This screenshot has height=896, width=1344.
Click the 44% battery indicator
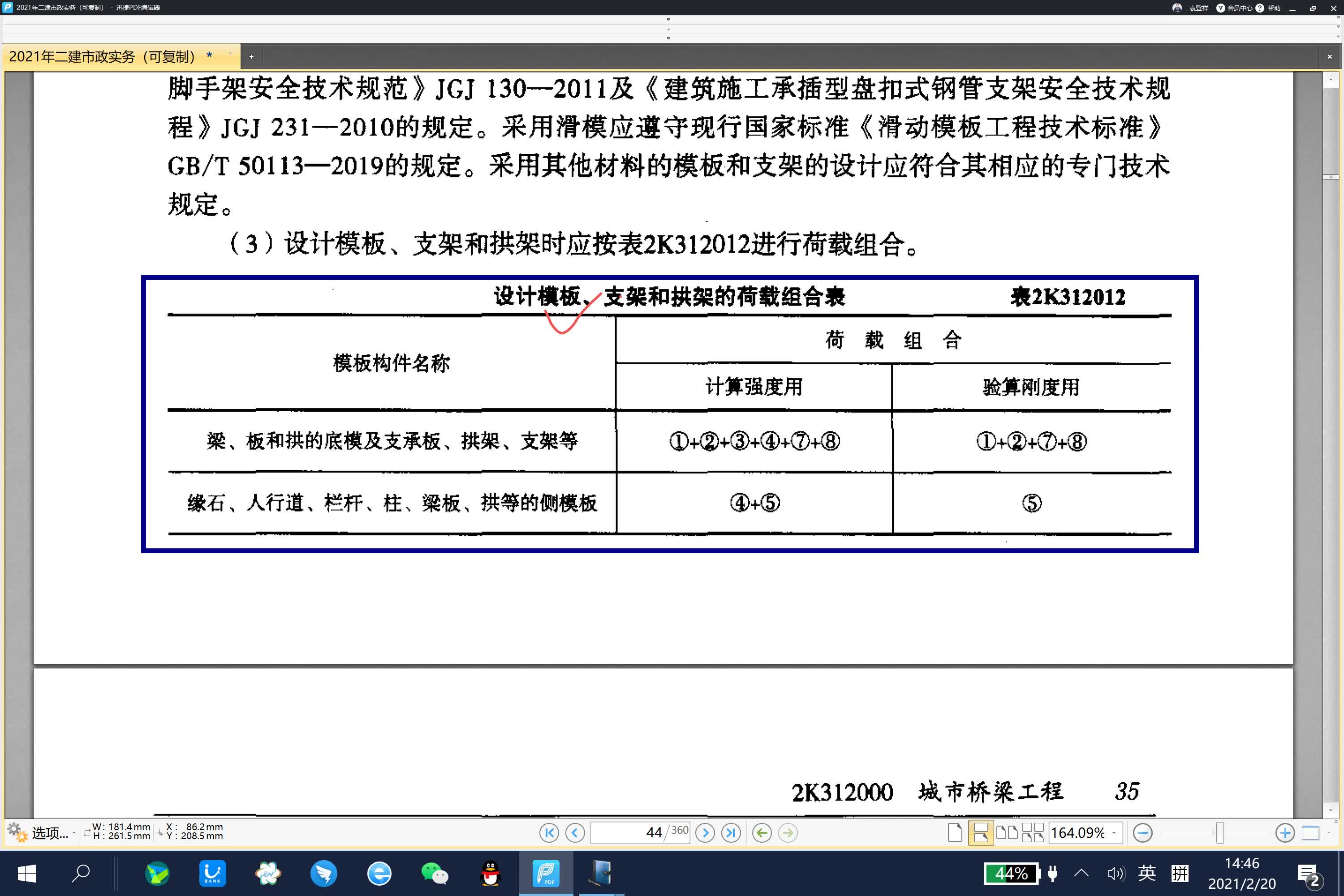[1012, 873]
